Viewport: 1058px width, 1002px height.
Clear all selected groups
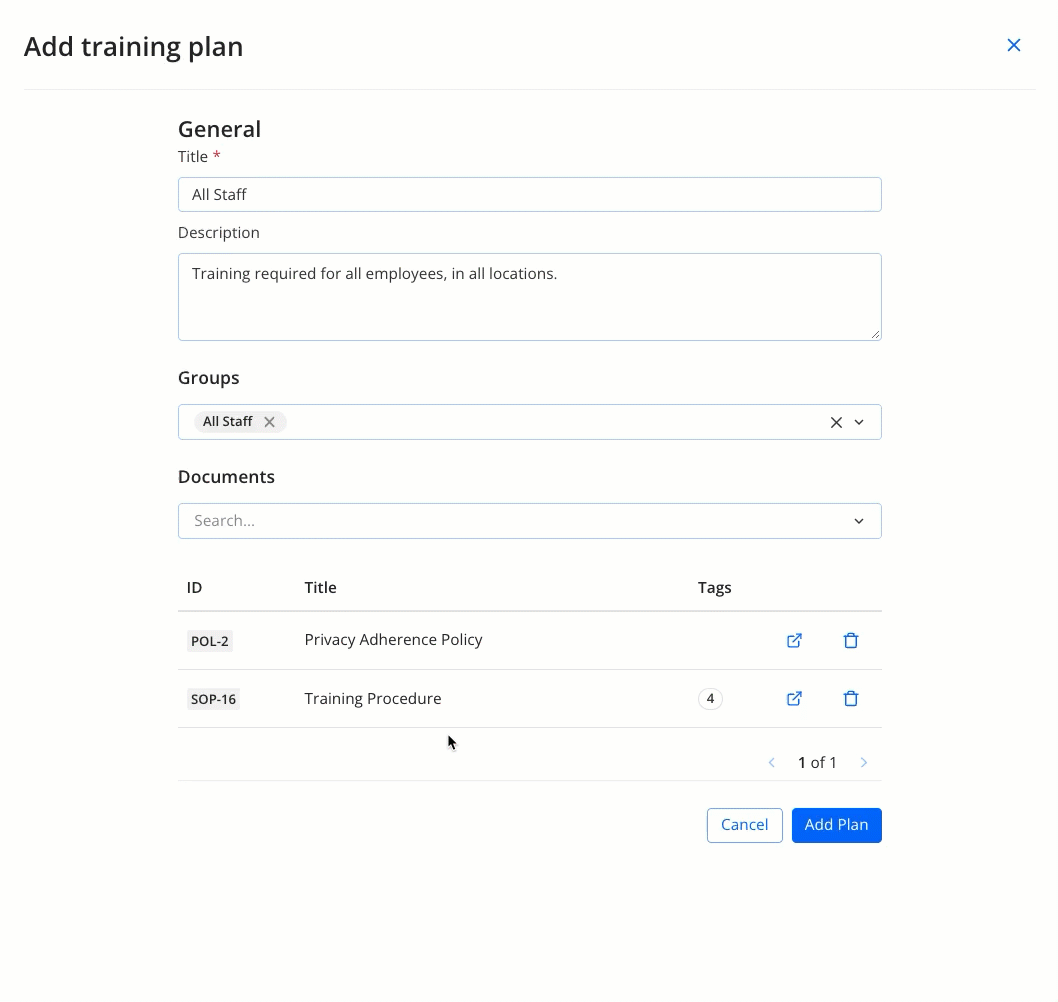836,421
